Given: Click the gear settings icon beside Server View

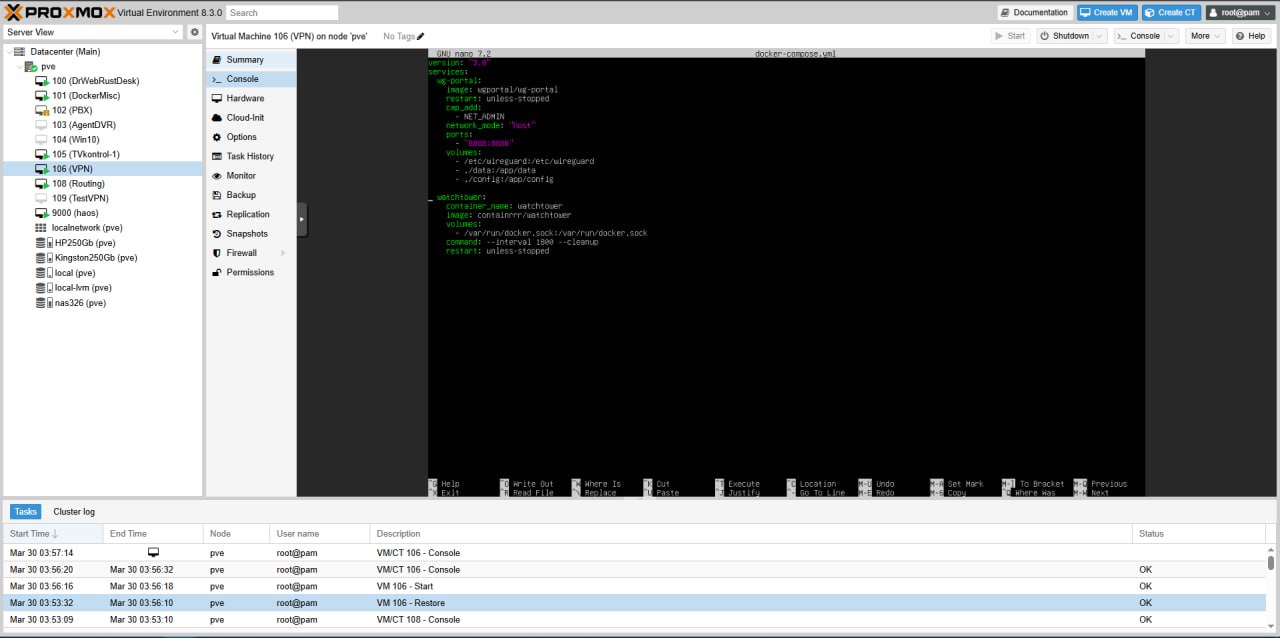Looking at the screenshot, I should pos(195,32).
